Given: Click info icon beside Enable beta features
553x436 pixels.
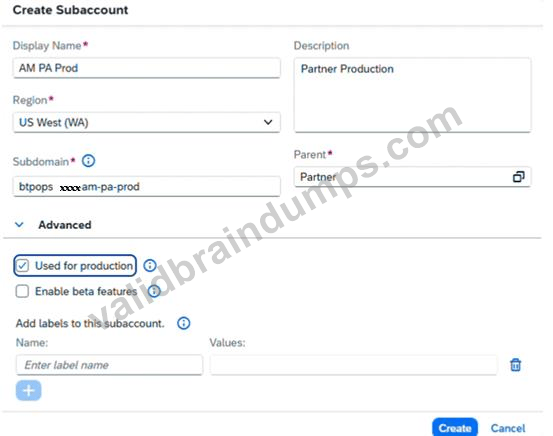Looking at the screenshot, I should tap(154, 291).
